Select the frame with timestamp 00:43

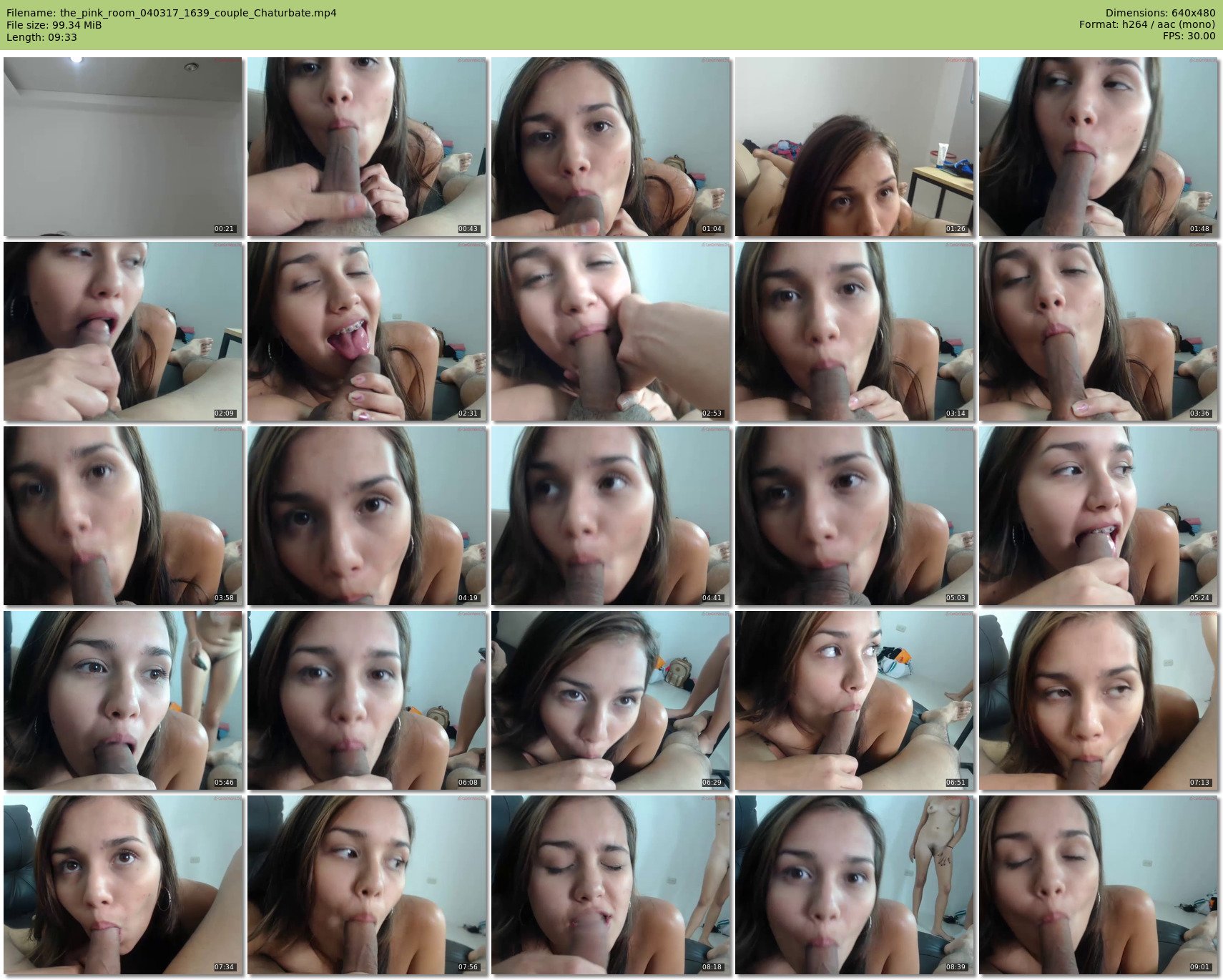(x=367, y=147)
